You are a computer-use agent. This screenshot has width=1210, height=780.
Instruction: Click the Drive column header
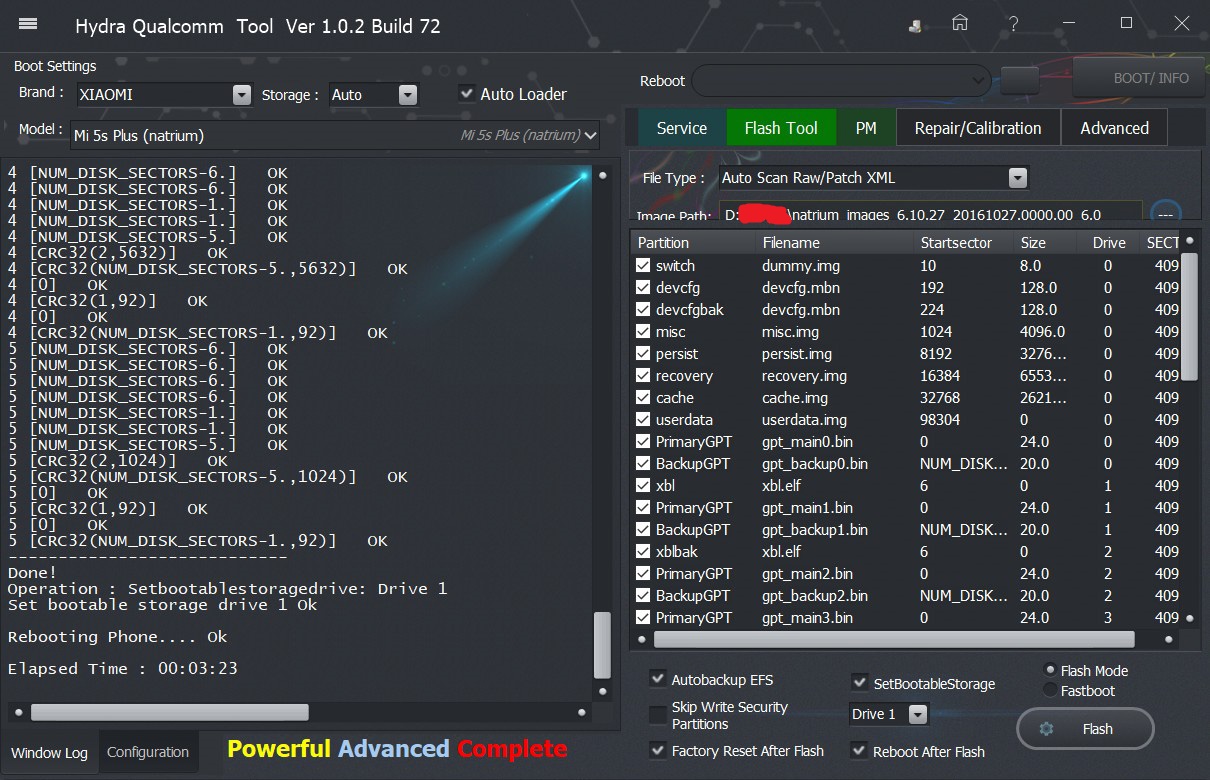[1109, 242]
